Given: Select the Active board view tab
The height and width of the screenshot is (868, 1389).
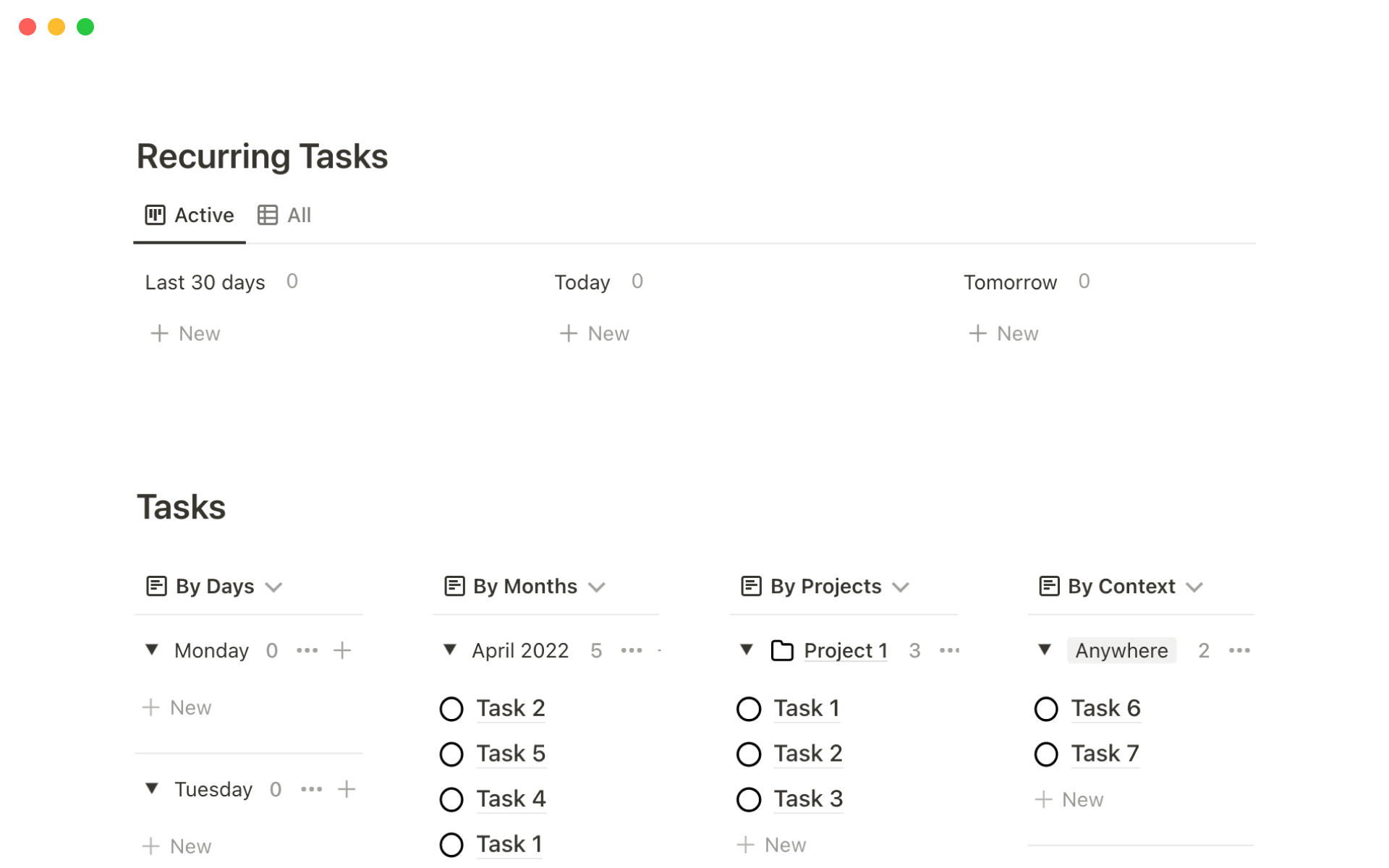Looking at the screenshot, I should coord(190,215).
